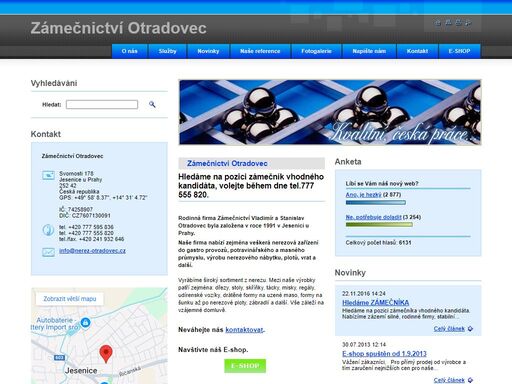Click the print icon in header

click(458, 22)
